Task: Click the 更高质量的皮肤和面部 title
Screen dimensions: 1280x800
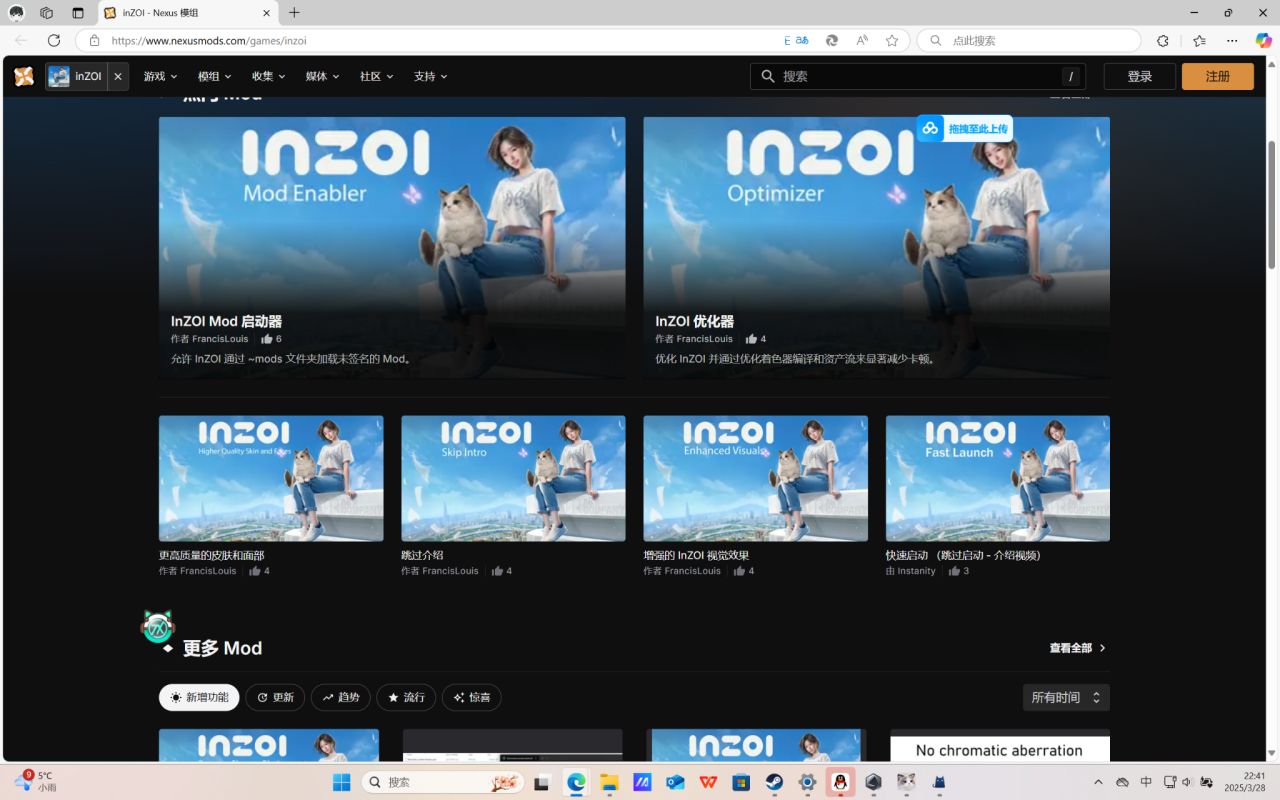Action: coord(211,555)
